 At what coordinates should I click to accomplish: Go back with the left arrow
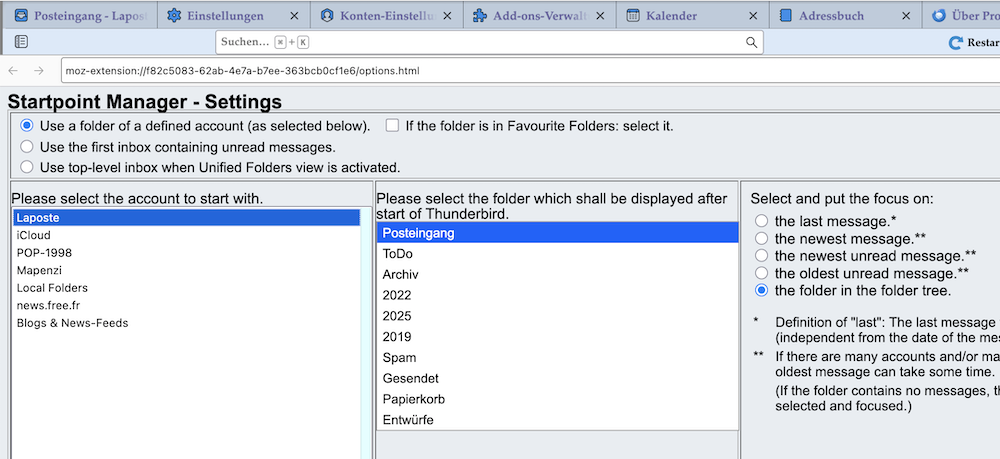point(13,71)
